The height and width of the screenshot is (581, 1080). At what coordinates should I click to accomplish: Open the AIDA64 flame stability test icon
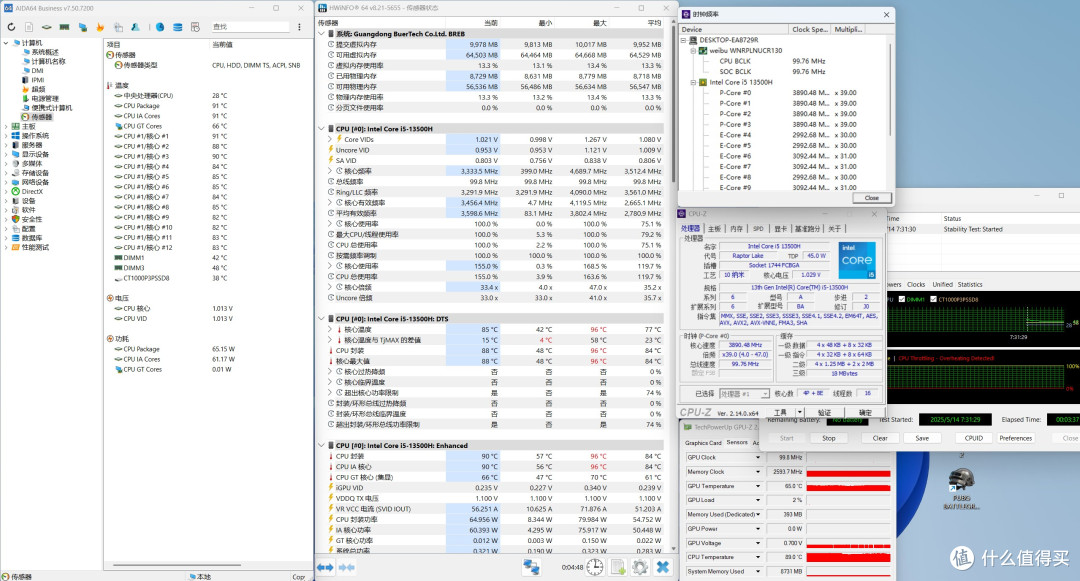point(100,27)
